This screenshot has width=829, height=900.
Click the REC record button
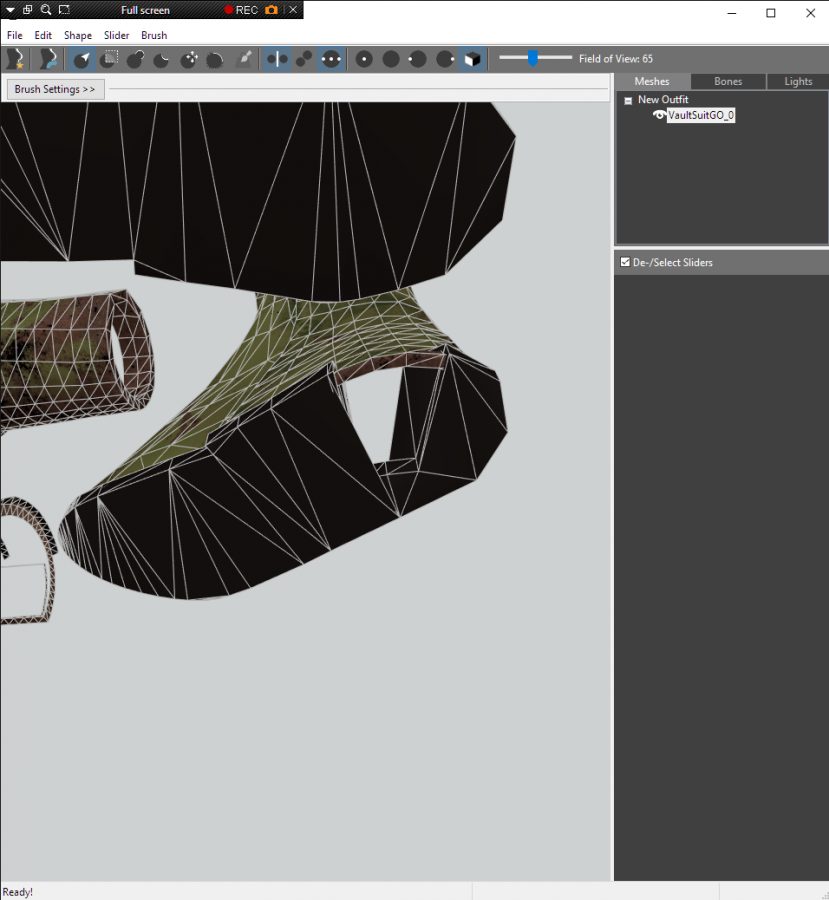[x=241, y=10]
